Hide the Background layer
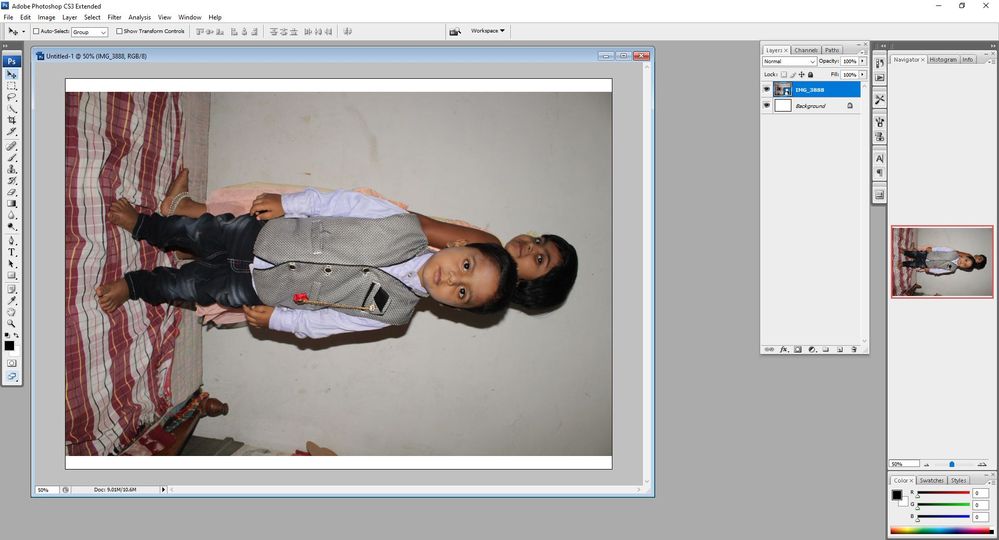 (x=766, y=106)
